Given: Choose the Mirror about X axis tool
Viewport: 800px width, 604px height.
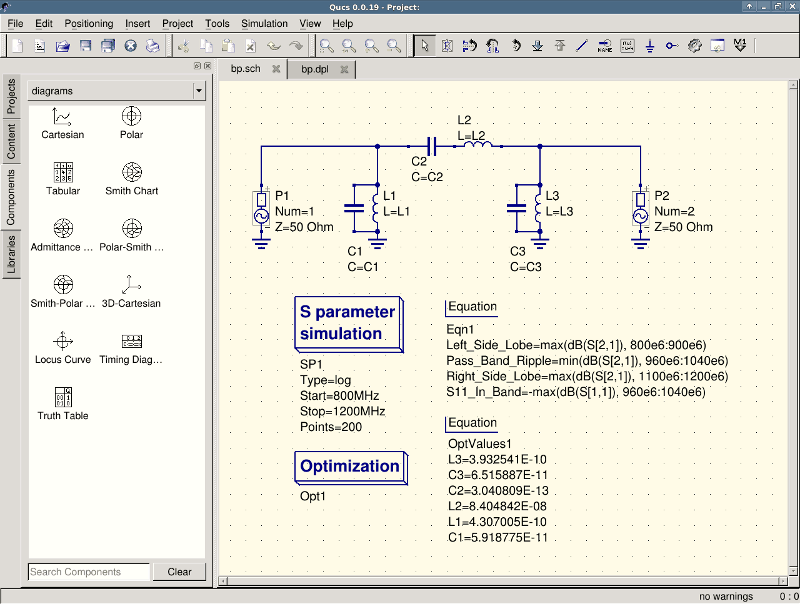Looking at the screenshot, I should pyautogui.click(x=469, y=46).
